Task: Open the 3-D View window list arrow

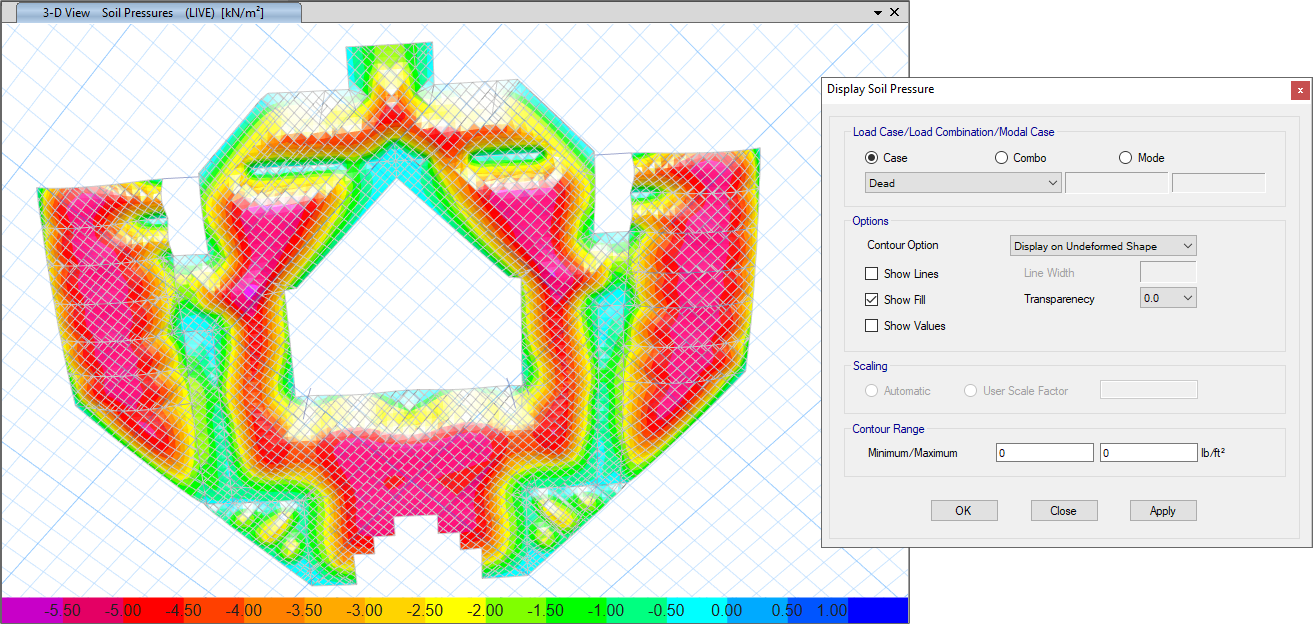Action: (x=877, y=12)
